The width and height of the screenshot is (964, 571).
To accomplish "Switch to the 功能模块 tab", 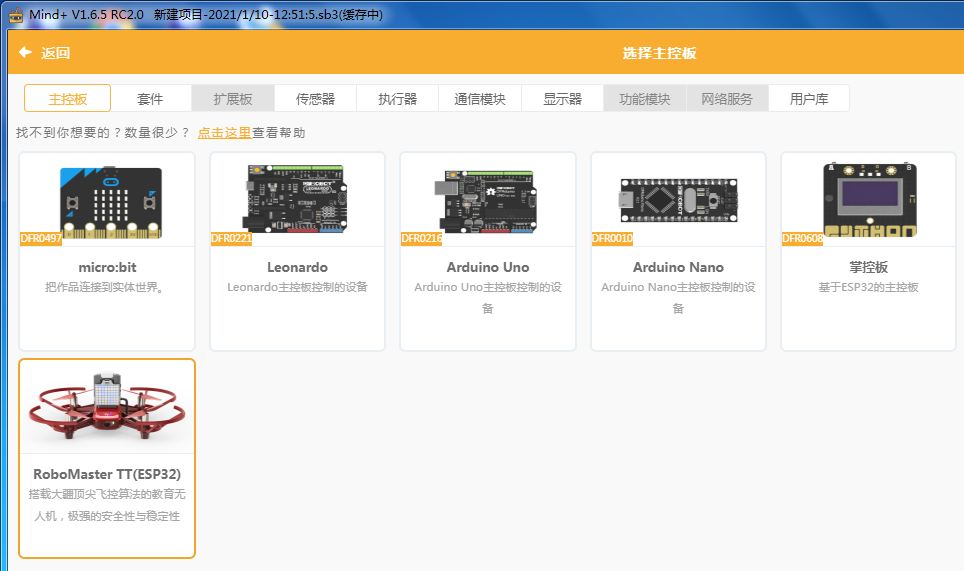I will [645, 98].
